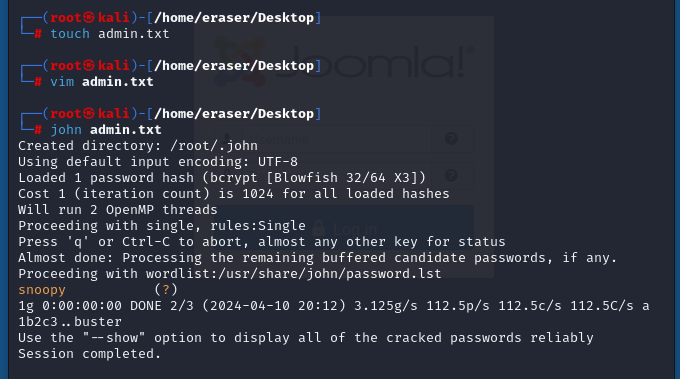Image resolution: width=680 pixels, height=379 pixels.
Task: Click the Kali symbol in the vim prompt
Action: (x=89, y=66)
